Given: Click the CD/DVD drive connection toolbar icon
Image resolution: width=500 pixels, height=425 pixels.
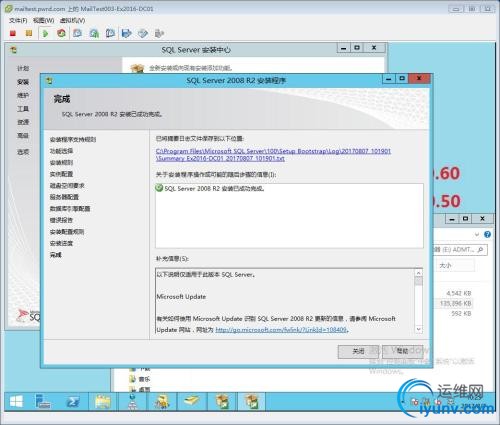Looking at the screenshot, I should click(x=143, y=33).
